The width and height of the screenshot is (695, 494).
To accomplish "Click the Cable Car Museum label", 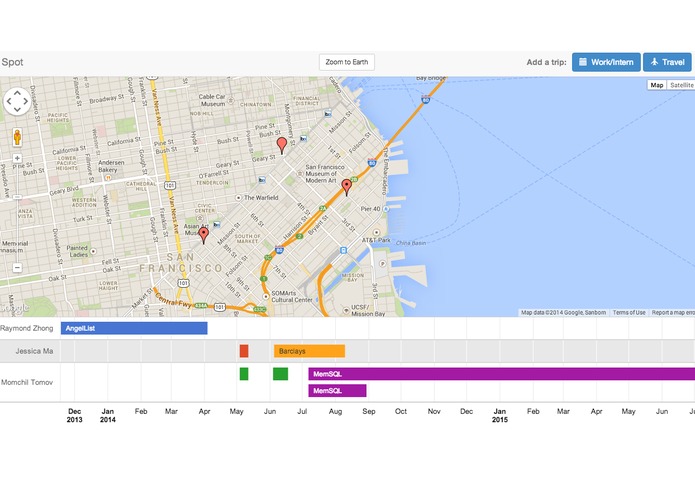I will [x=212, y=100].
